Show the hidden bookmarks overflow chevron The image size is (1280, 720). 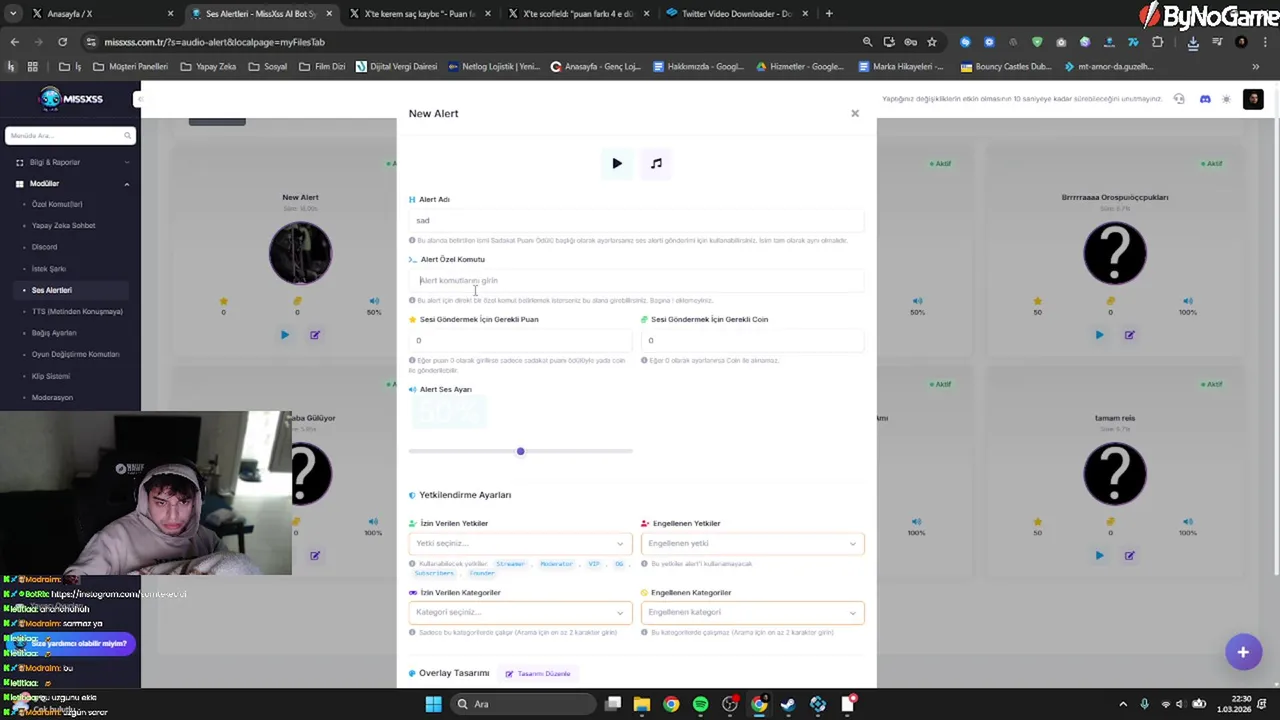point(1256,67)
